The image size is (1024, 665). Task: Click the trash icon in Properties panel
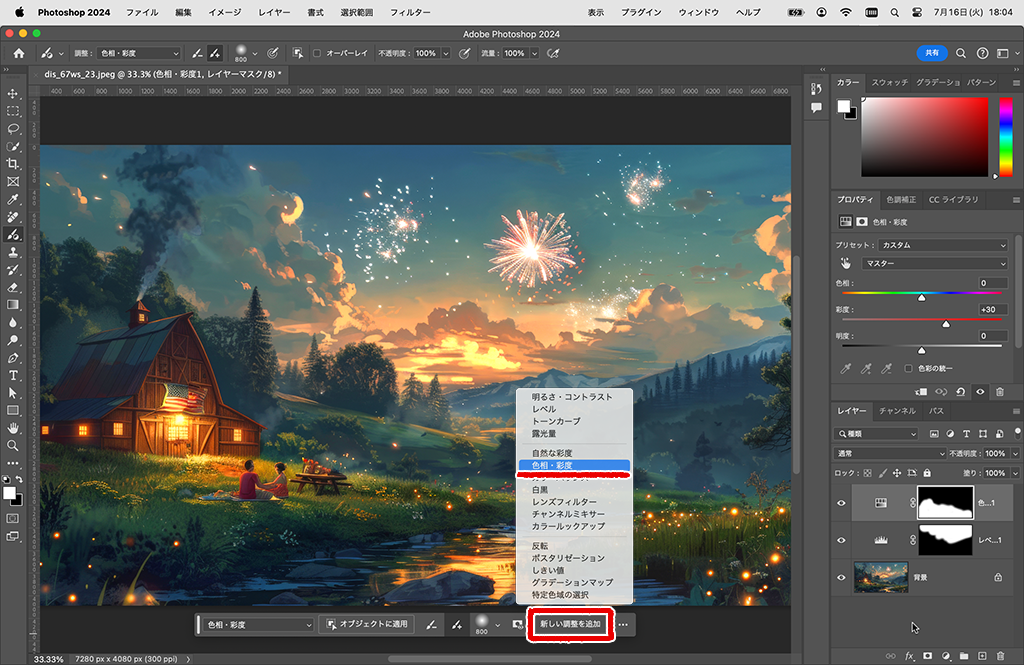(x=1000, y=392)
